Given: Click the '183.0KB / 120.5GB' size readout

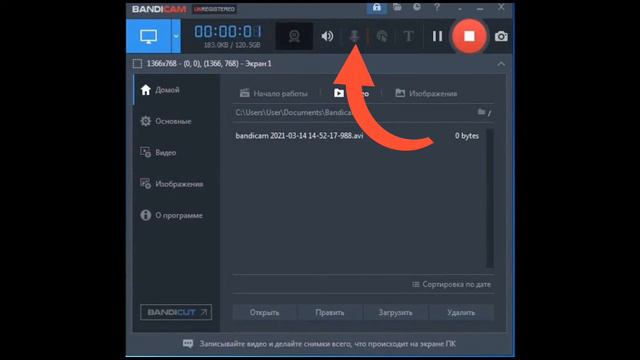Looking at the screenshot, I should coord(232,45).
